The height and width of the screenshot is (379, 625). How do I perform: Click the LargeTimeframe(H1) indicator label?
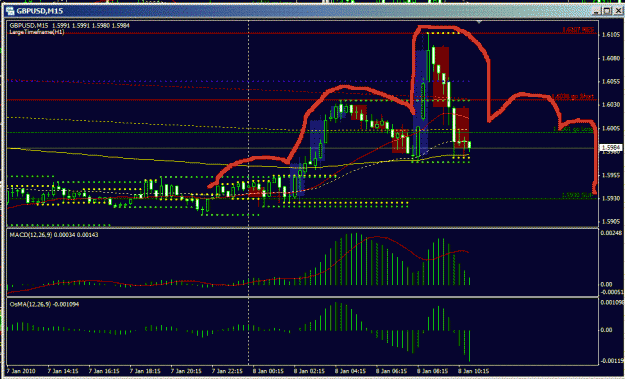point(37,32)
